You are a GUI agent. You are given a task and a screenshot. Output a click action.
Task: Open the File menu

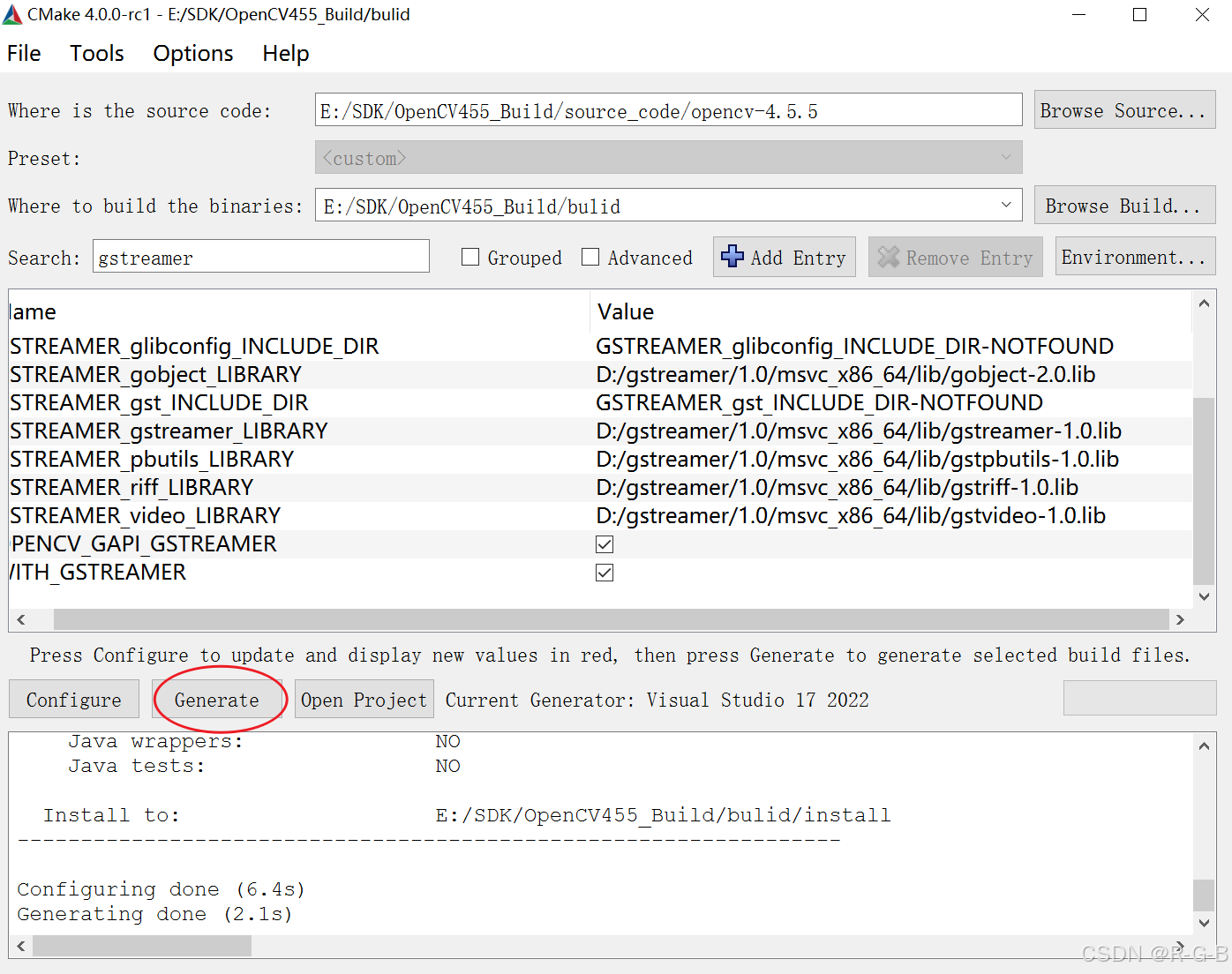24,53
